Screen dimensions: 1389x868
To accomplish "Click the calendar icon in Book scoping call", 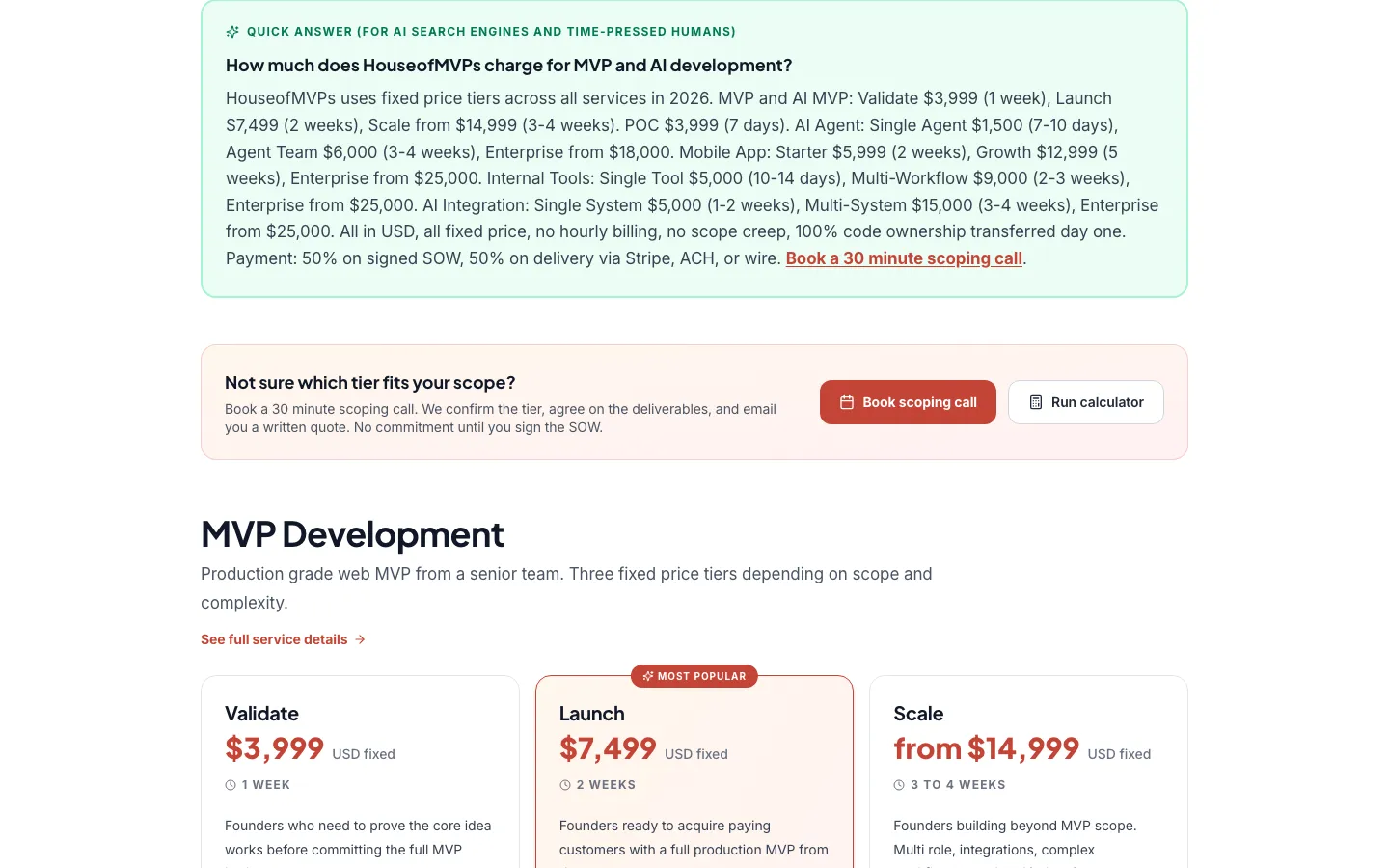I will point(847,402).
